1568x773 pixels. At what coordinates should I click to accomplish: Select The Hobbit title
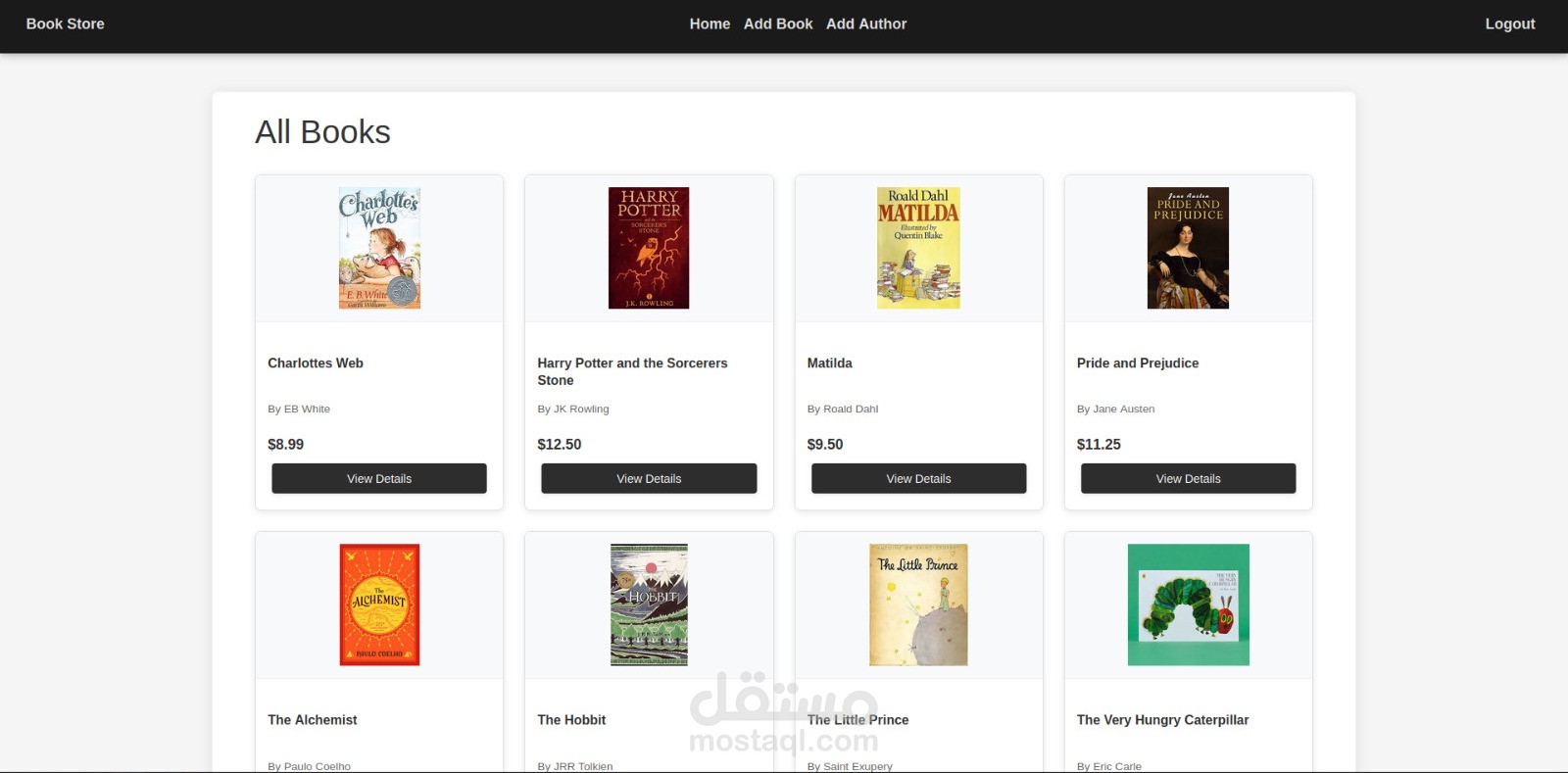pos(571,719)
